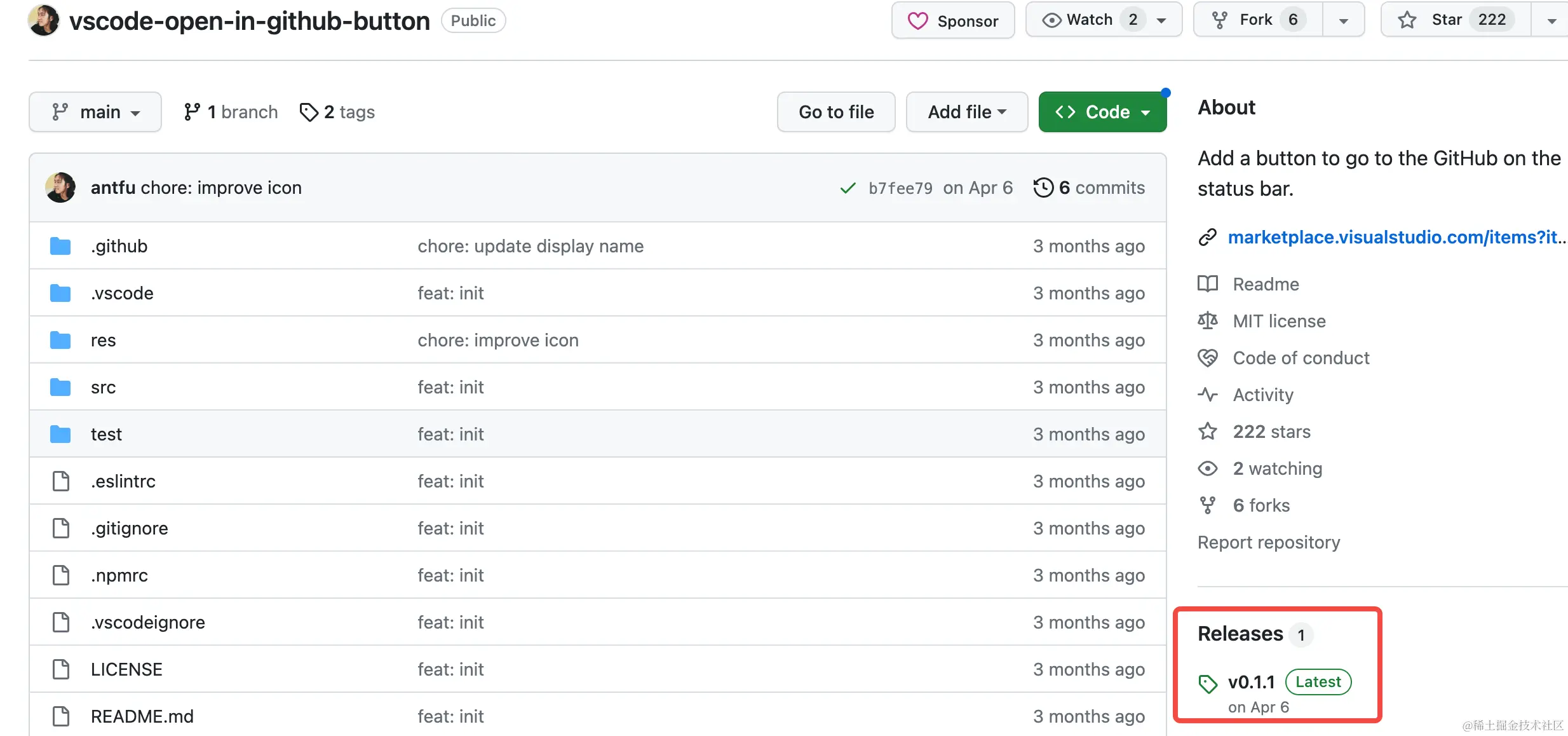Open the 2 tags link

[x=337, y=112]
